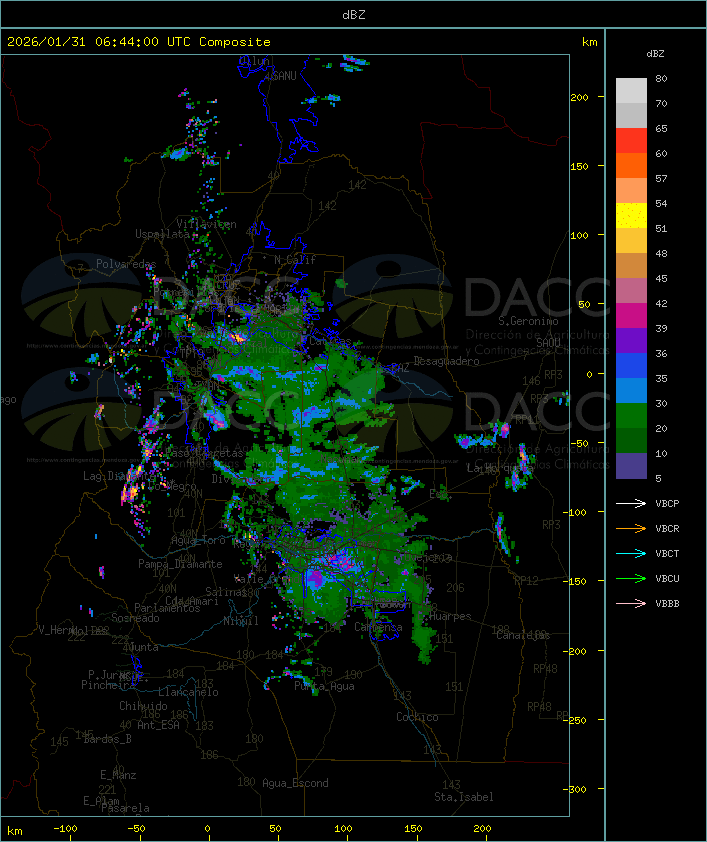Click the dBZ title at the top
The height and width of the screenshot is (842, 707).
(353, 14)
